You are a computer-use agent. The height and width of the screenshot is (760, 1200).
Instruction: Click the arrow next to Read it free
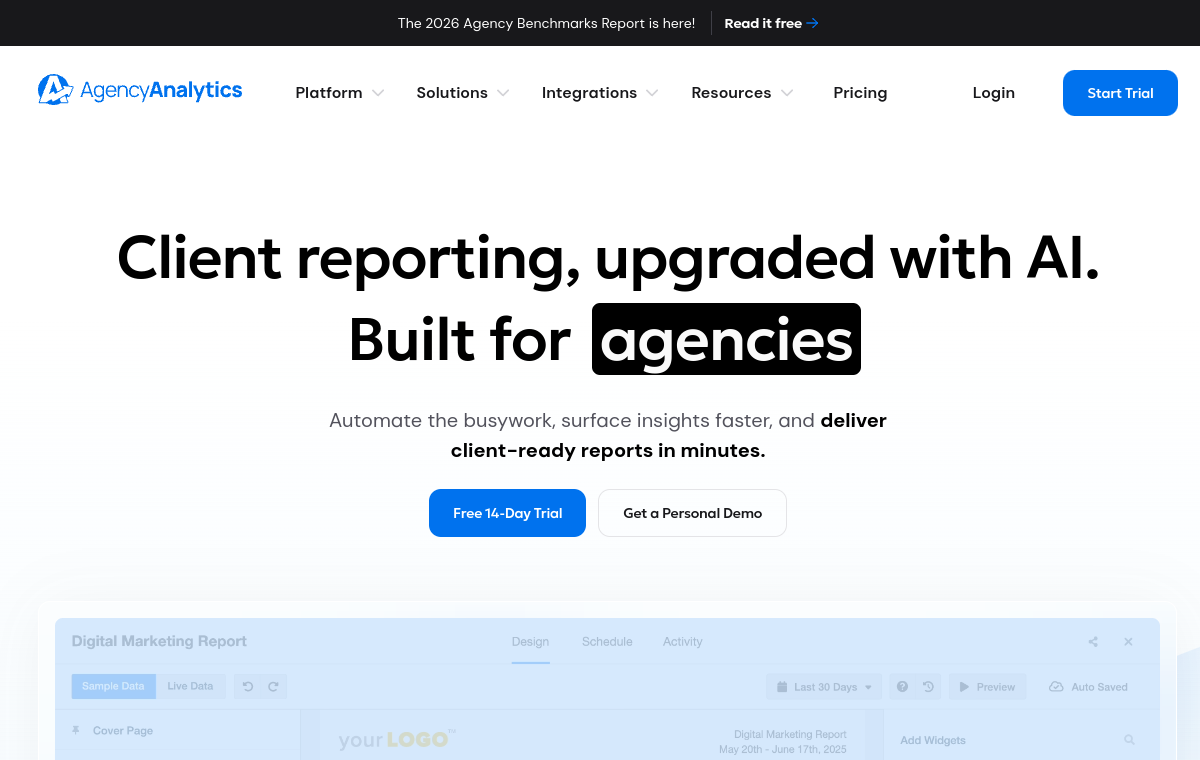[x=813, y=23]
